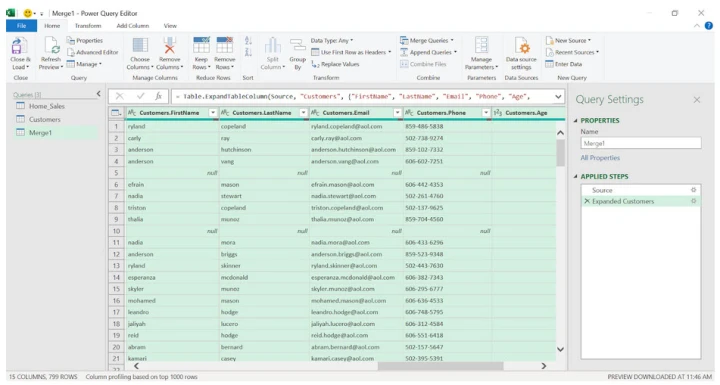The height and width of the screenshot is (385, 720).
Task: Click inside the formula bar text
Action: 357,96
